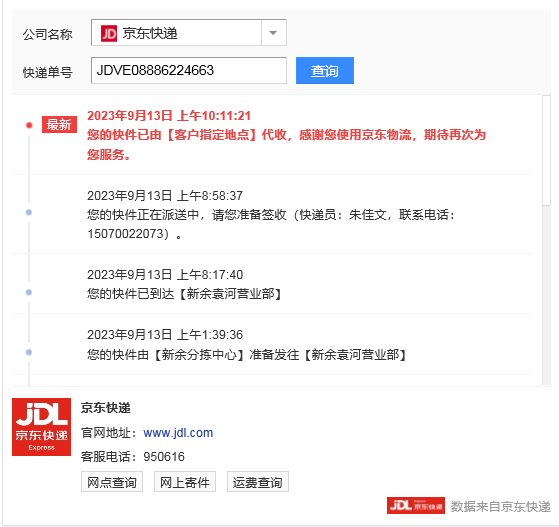
Task: Select the 京东快递 combo box
Action: pyautogui.click(x=189, y=33)
